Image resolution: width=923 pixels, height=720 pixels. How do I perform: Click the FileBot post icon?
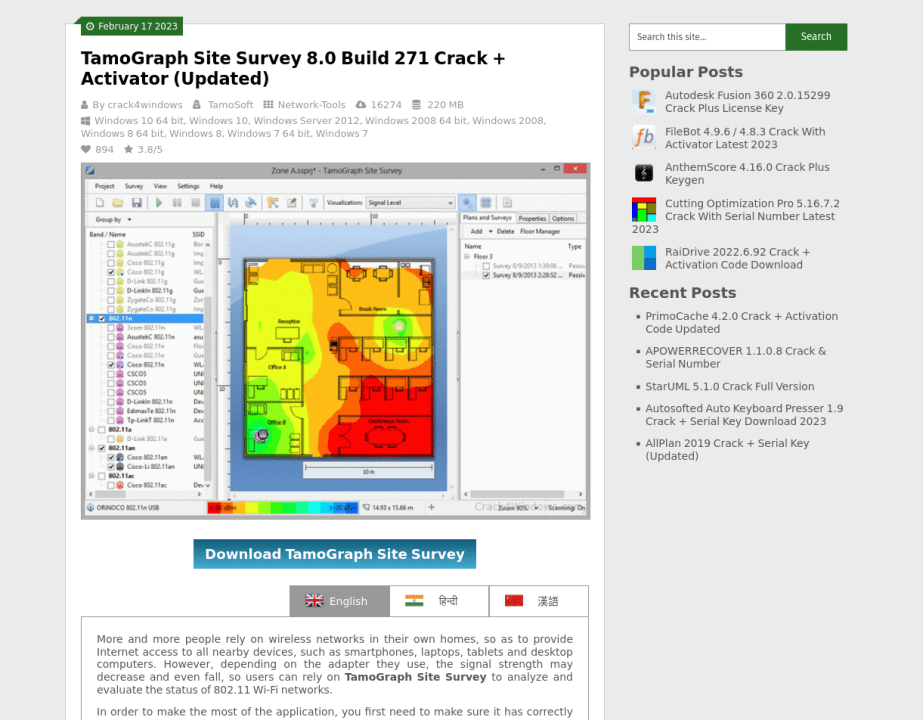pos(643,137)
